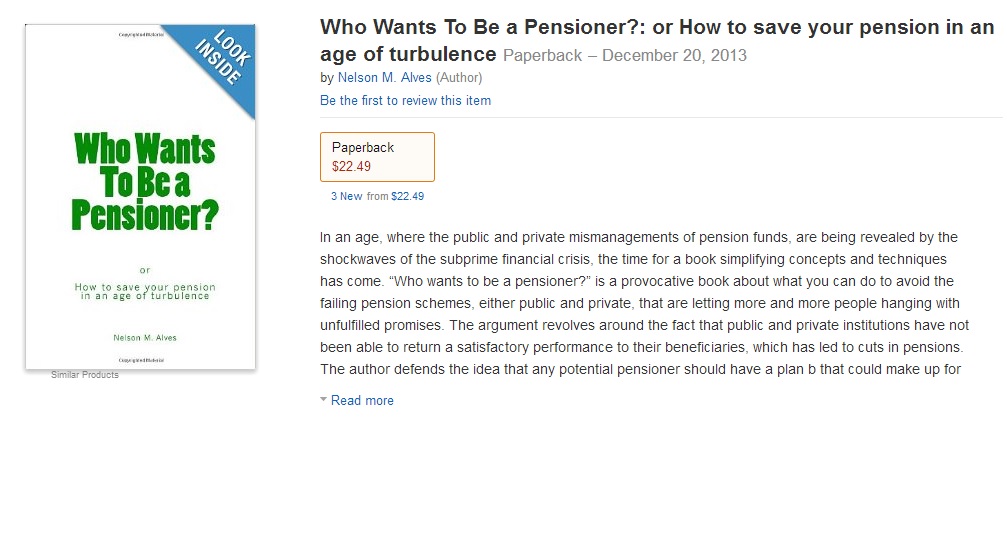The image size is (1007, 543).
Task: Click the green title text on cover
Action: point(145,183)
